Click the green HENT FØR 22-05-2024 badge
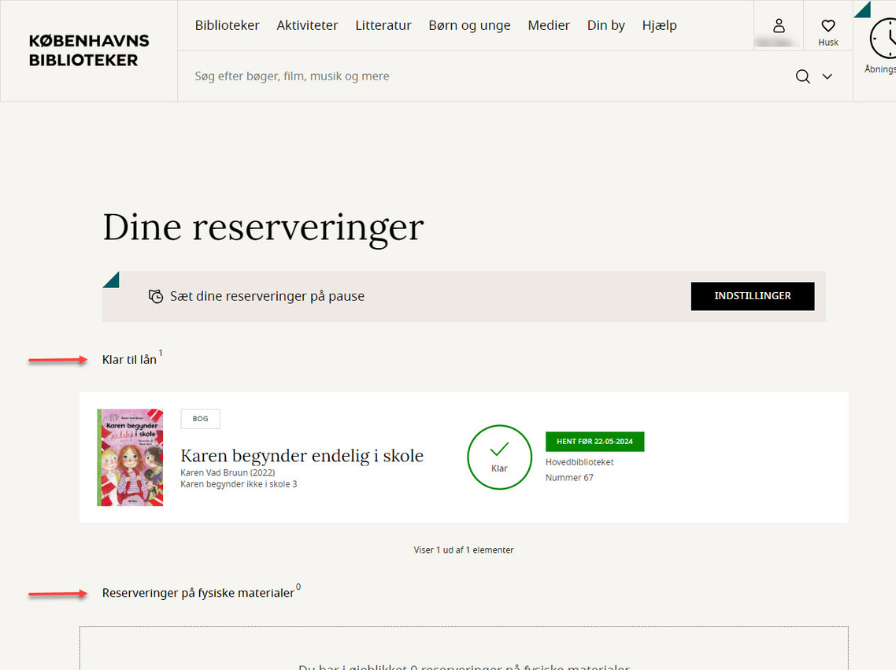896x670 pixels. (x=594, y=441)
